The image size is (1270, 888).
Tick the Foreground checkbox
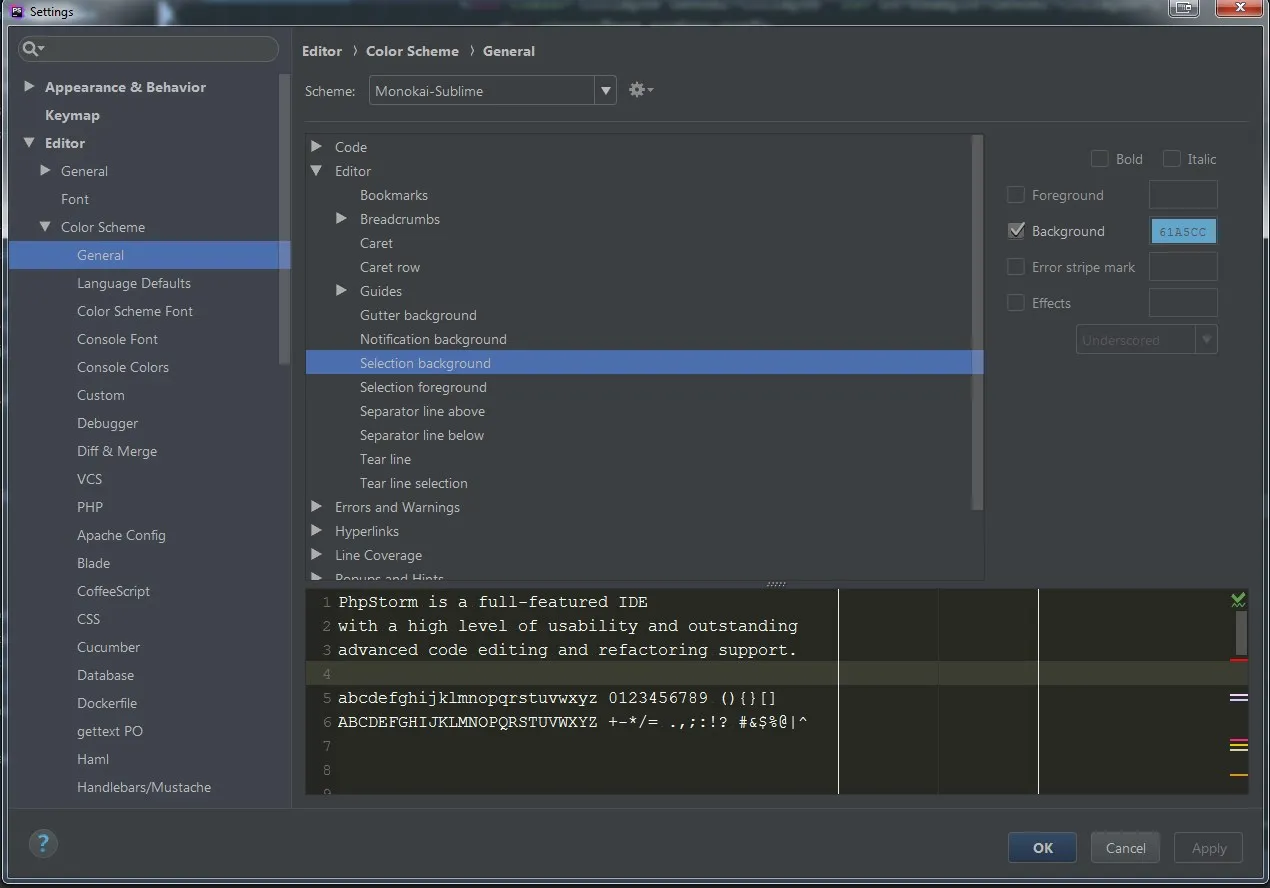[1016, 195]
